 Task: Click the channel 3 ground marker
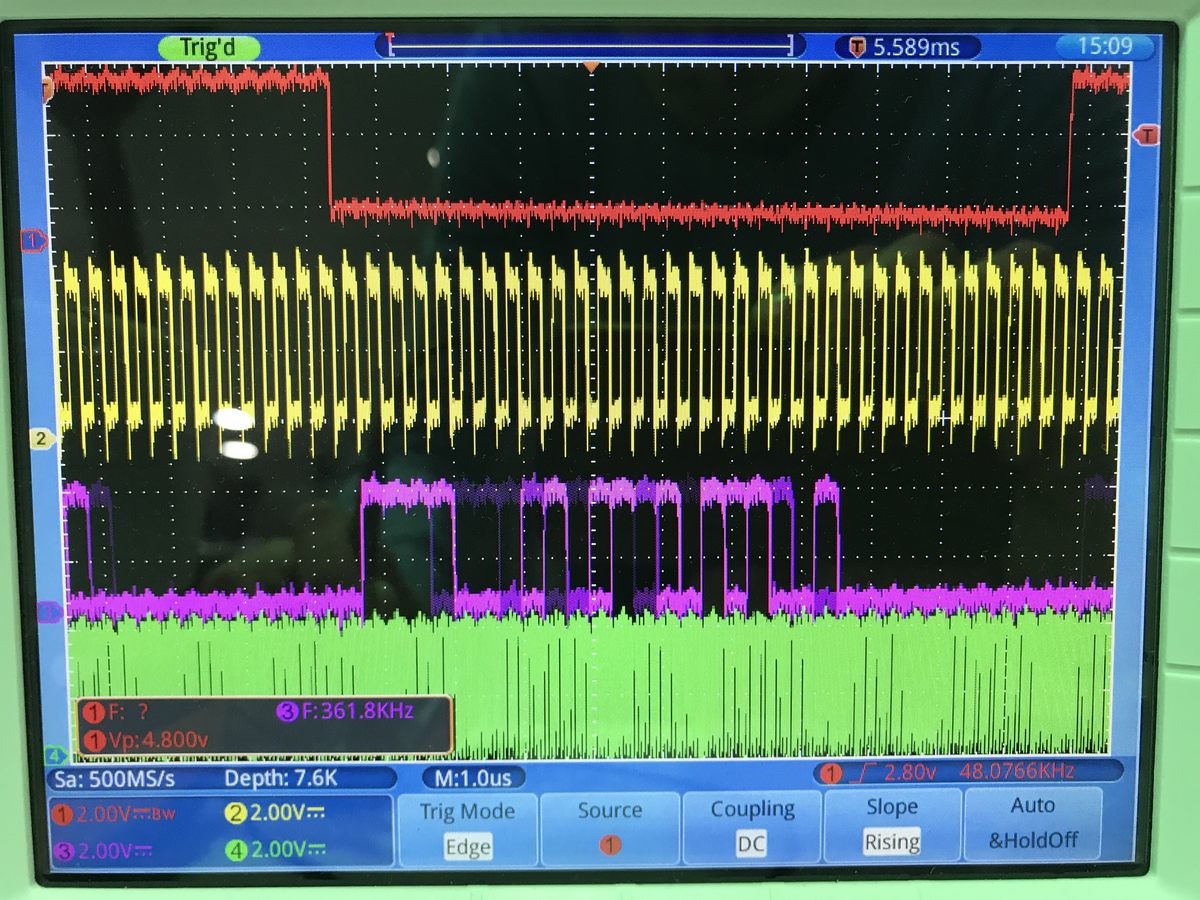pos(48,610)
